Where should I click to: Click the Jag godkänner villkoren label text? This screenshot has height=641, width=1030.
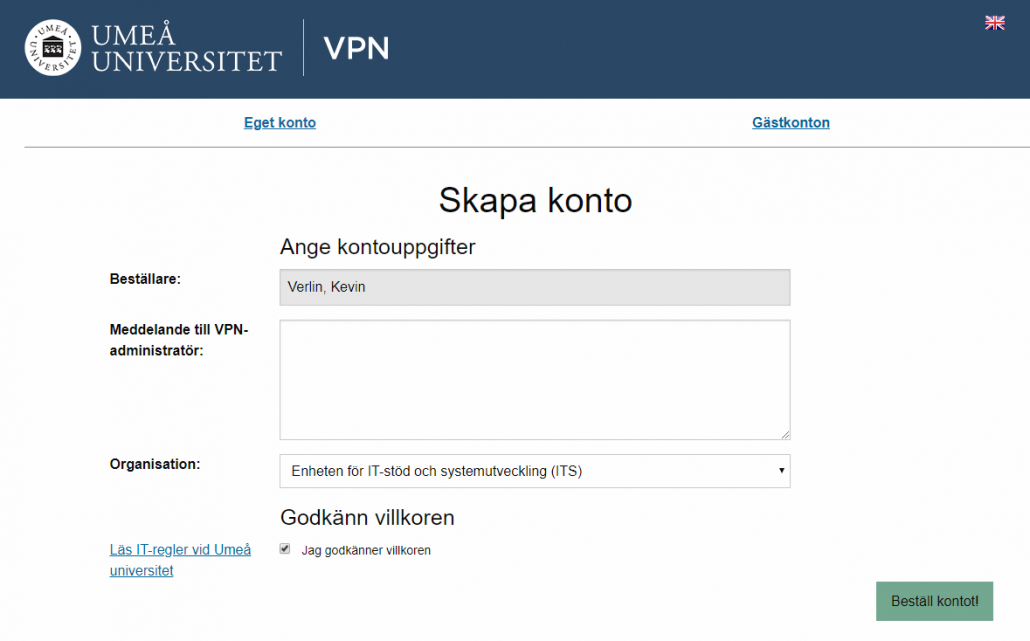[366, 550]
